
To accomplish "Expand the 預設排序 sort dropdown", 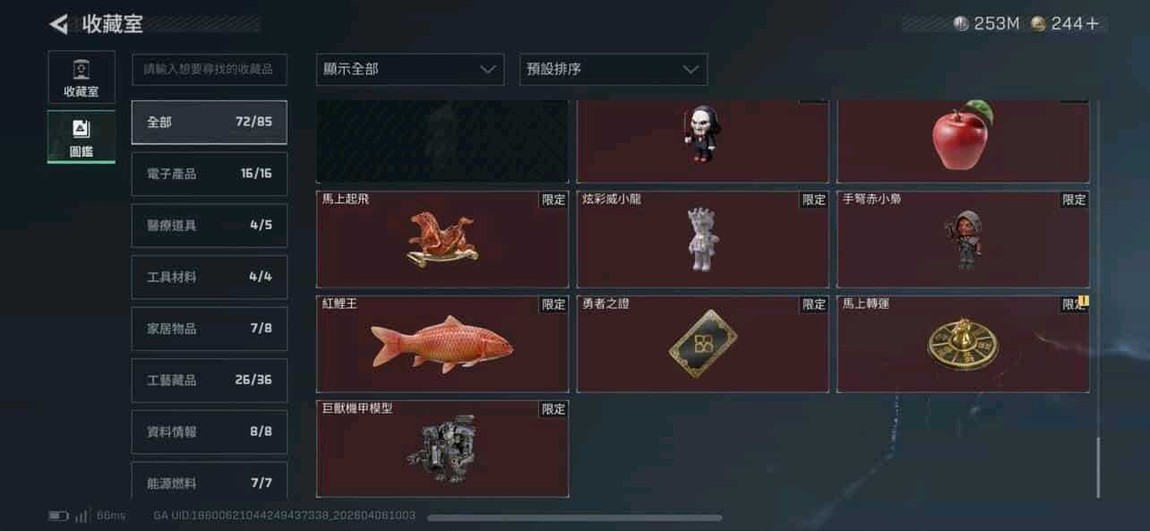I will [613, 70].
